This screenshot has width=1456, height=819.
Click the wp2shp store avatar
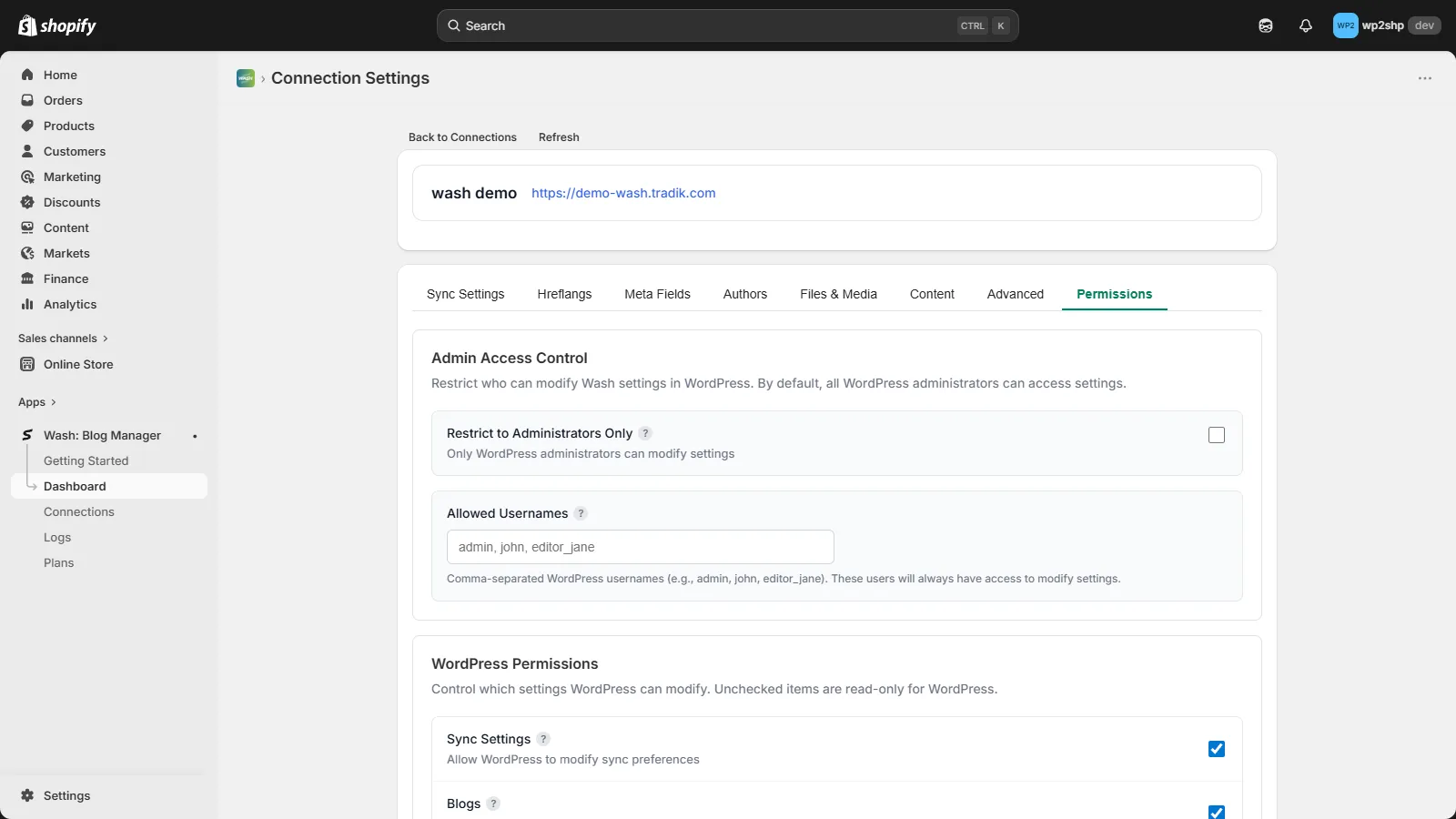point(1345,25)
